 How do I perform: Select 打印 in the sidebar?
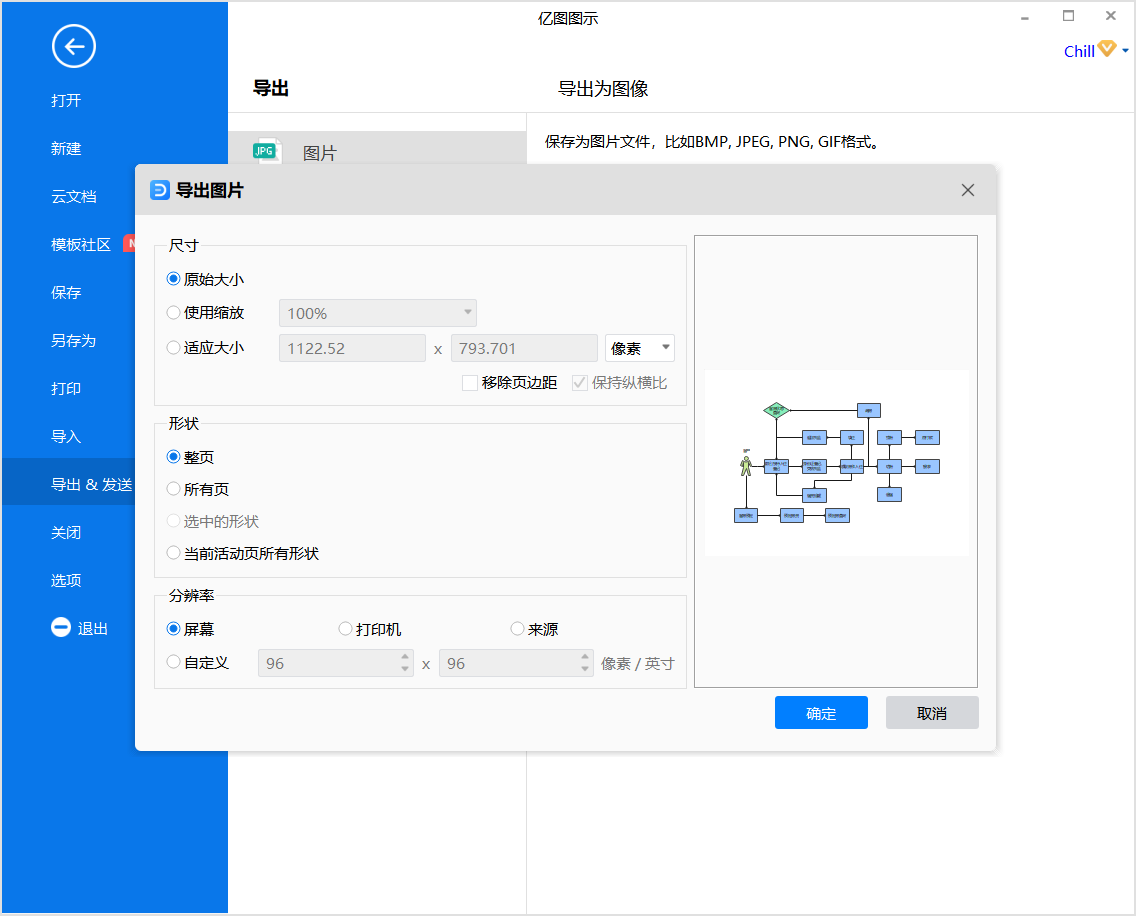click(x=66, y=388)
